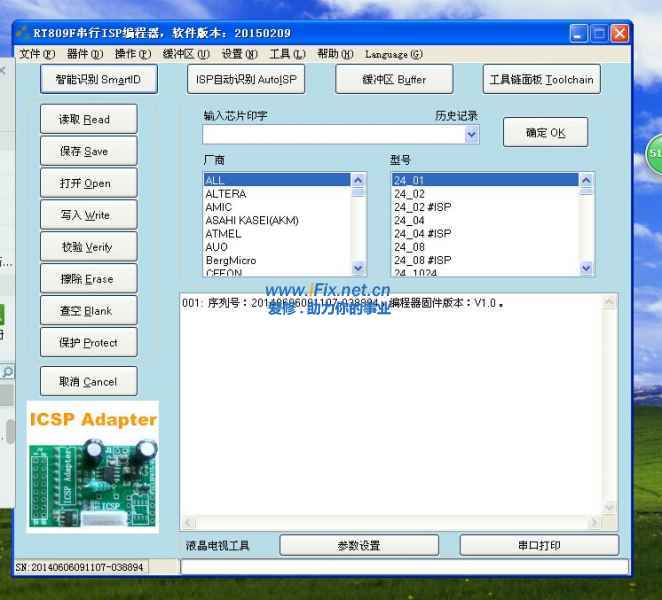Select AMIC in the manufacturer list
Screen dimensions: 662x600
tap(277, 207)
